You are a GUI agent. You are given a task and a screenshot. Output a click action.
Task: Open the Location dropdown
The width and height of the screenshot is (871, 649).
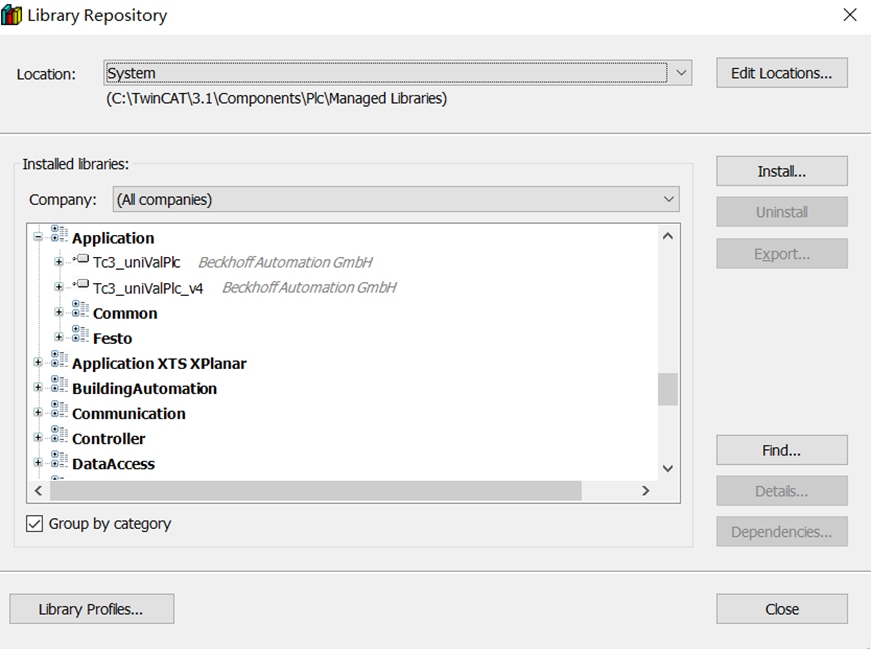pyautogui.click(x=680, y=73)
